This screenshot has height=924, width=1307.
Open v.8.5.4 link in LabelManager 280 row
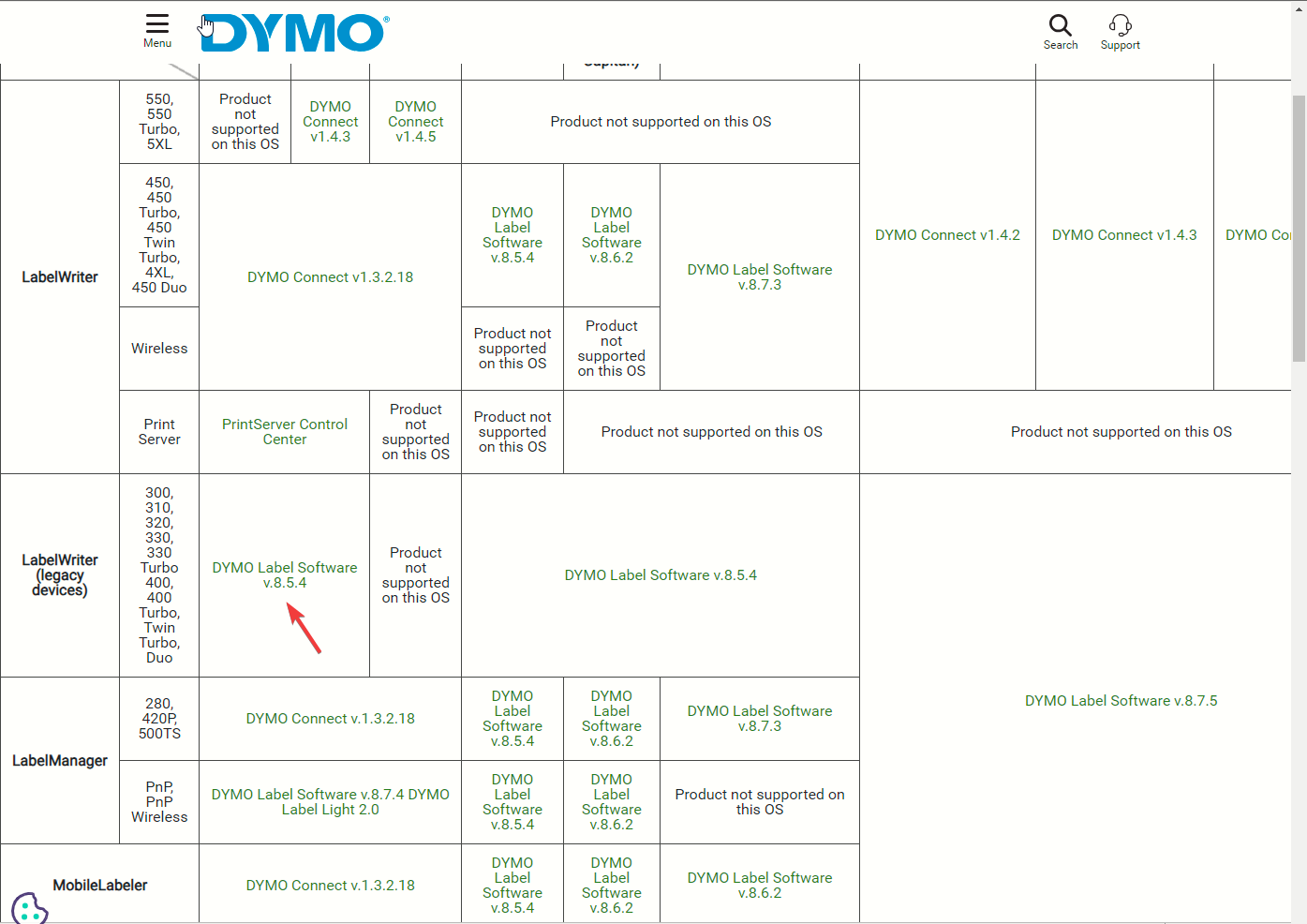click(512, 719)
